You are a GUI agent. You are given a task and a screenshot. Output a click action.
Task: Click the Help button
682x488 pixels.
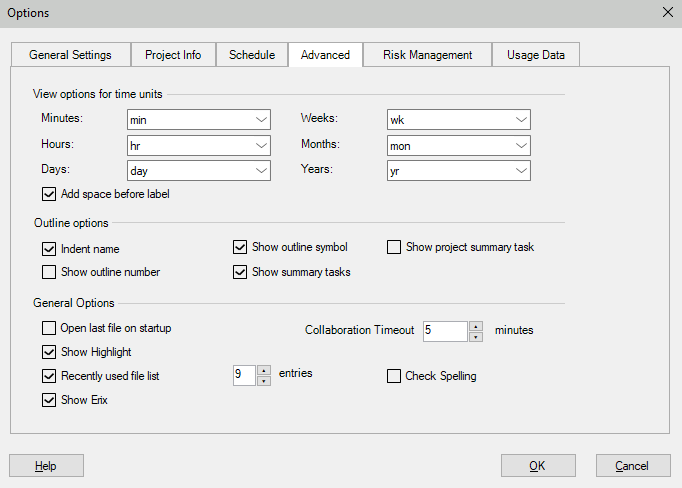[46, 465]
